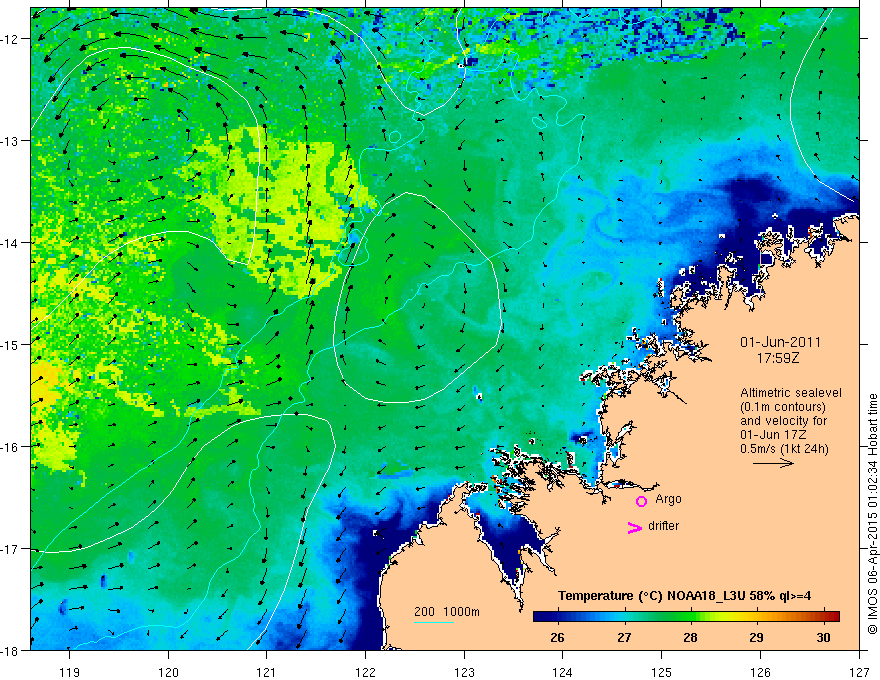Click the 29 label on temperature scale
The height and width of the screenshot is (680, 880).
pos(757,637)
